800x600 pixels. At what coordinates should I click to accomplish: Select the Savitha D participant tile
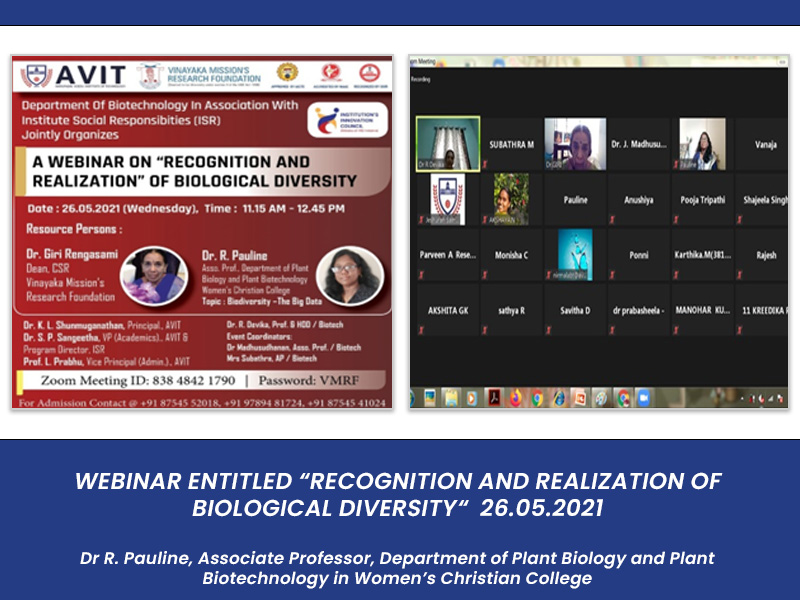(x=575, y=310)
